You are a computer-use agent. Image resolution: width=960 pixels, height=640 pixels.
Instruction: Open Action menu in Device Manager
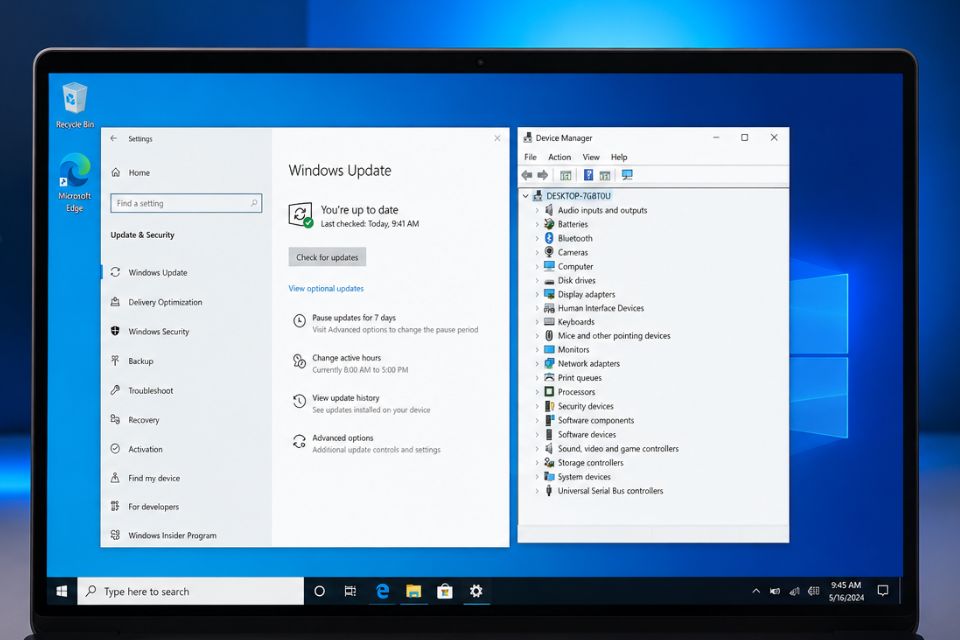point(559,157)
